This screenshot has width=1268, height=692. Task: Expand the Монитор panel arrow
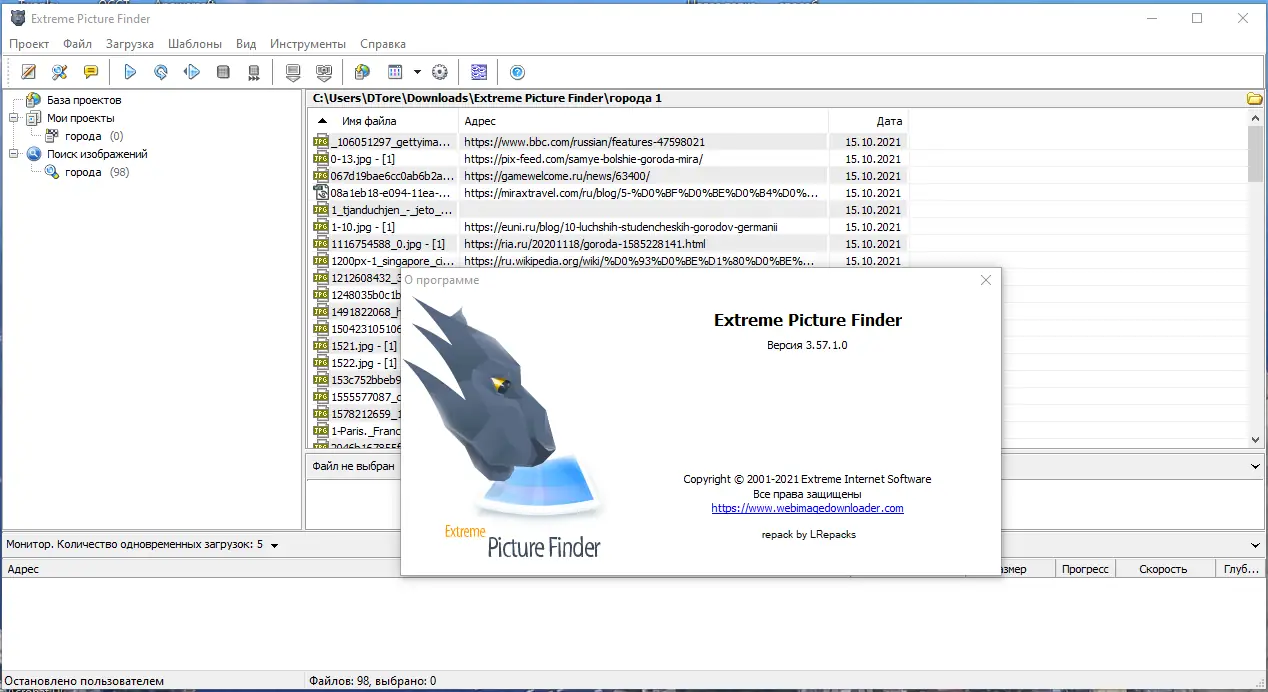[275, 545]
